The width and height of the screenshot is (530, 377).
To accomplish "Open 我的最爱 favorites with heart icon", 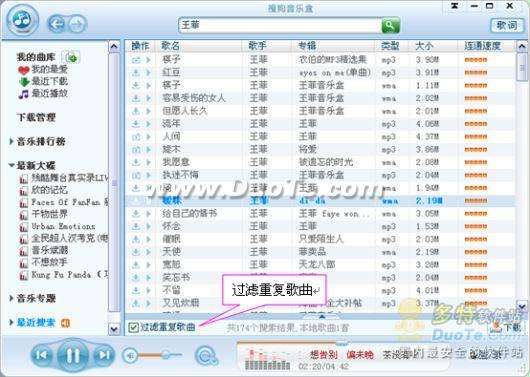I will click(x=43, y=70).
